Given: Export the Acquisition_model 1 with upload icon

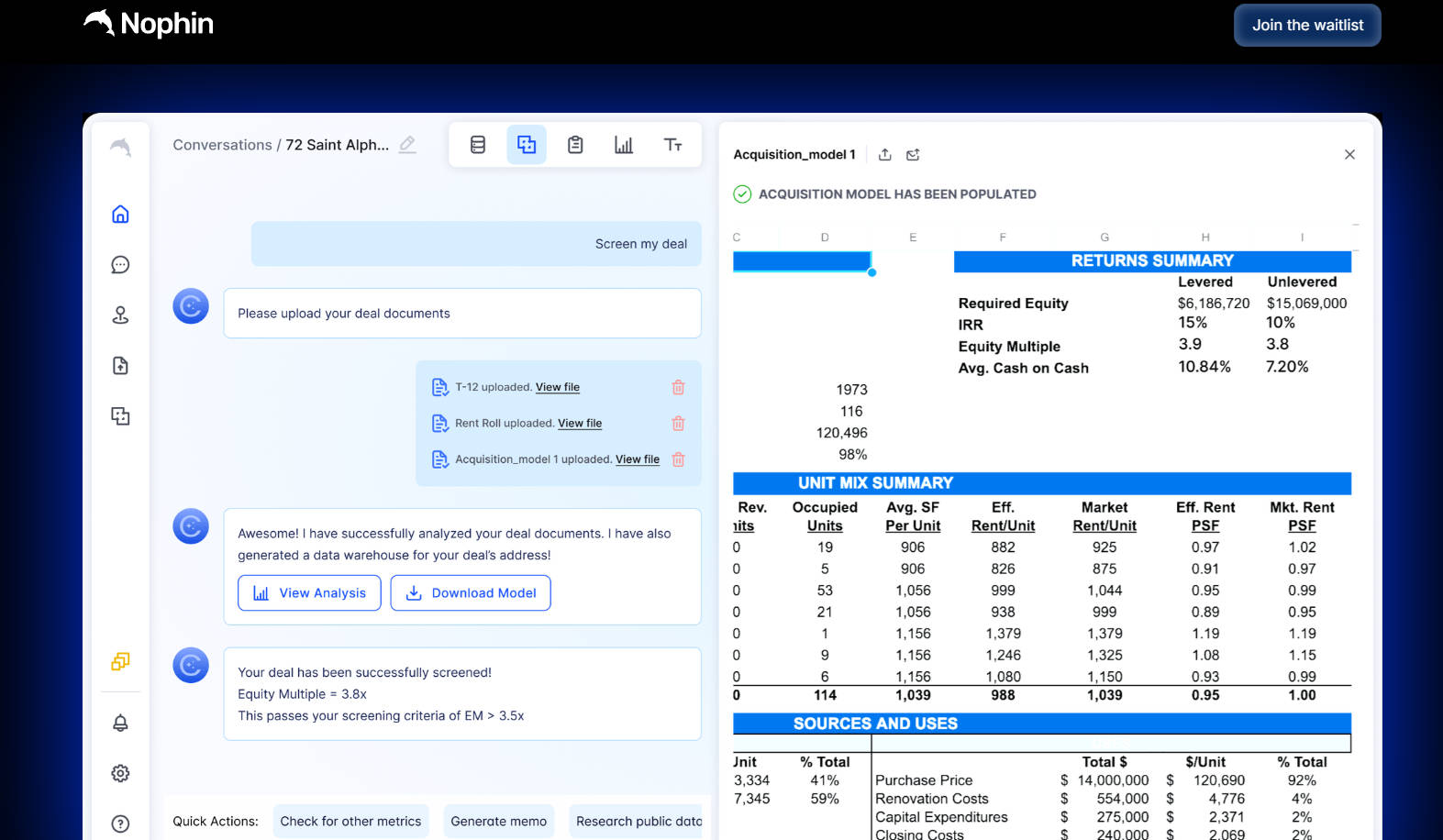Looking at the screenshot, I should pos(884,155).
